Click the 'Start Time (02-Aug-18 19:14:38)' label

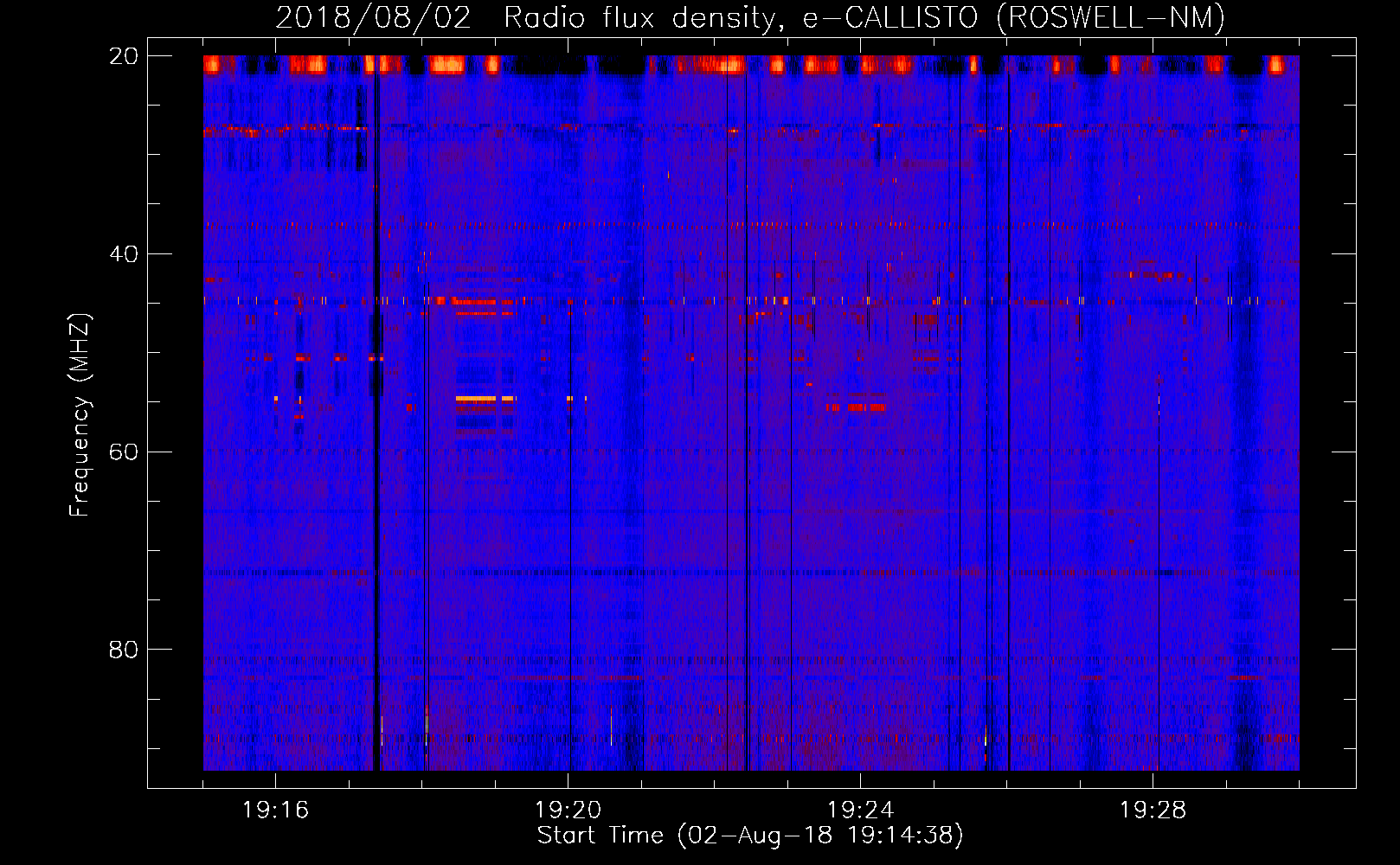pos(750,836)
